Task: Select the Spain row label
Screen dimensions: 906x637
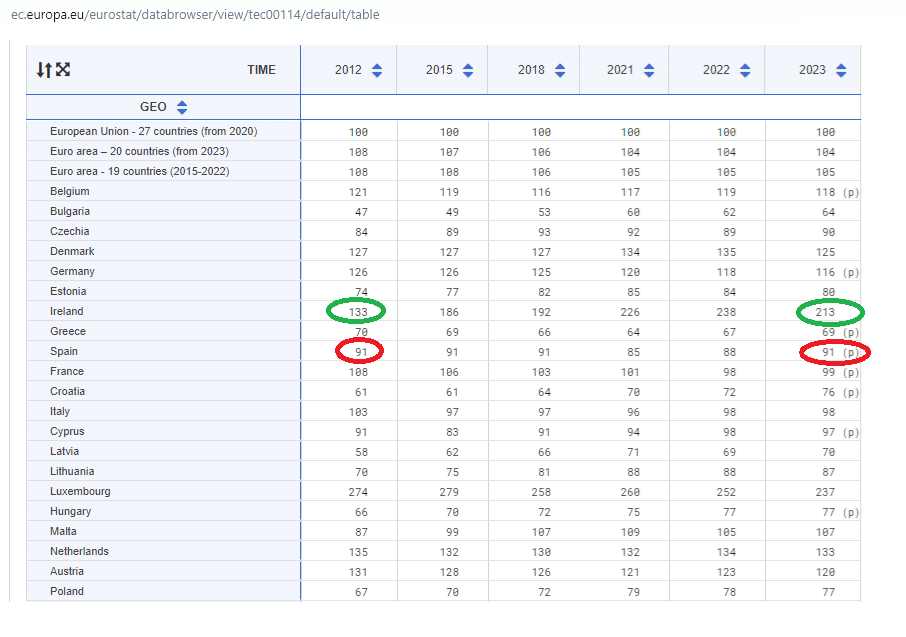Action: (64, 352)
